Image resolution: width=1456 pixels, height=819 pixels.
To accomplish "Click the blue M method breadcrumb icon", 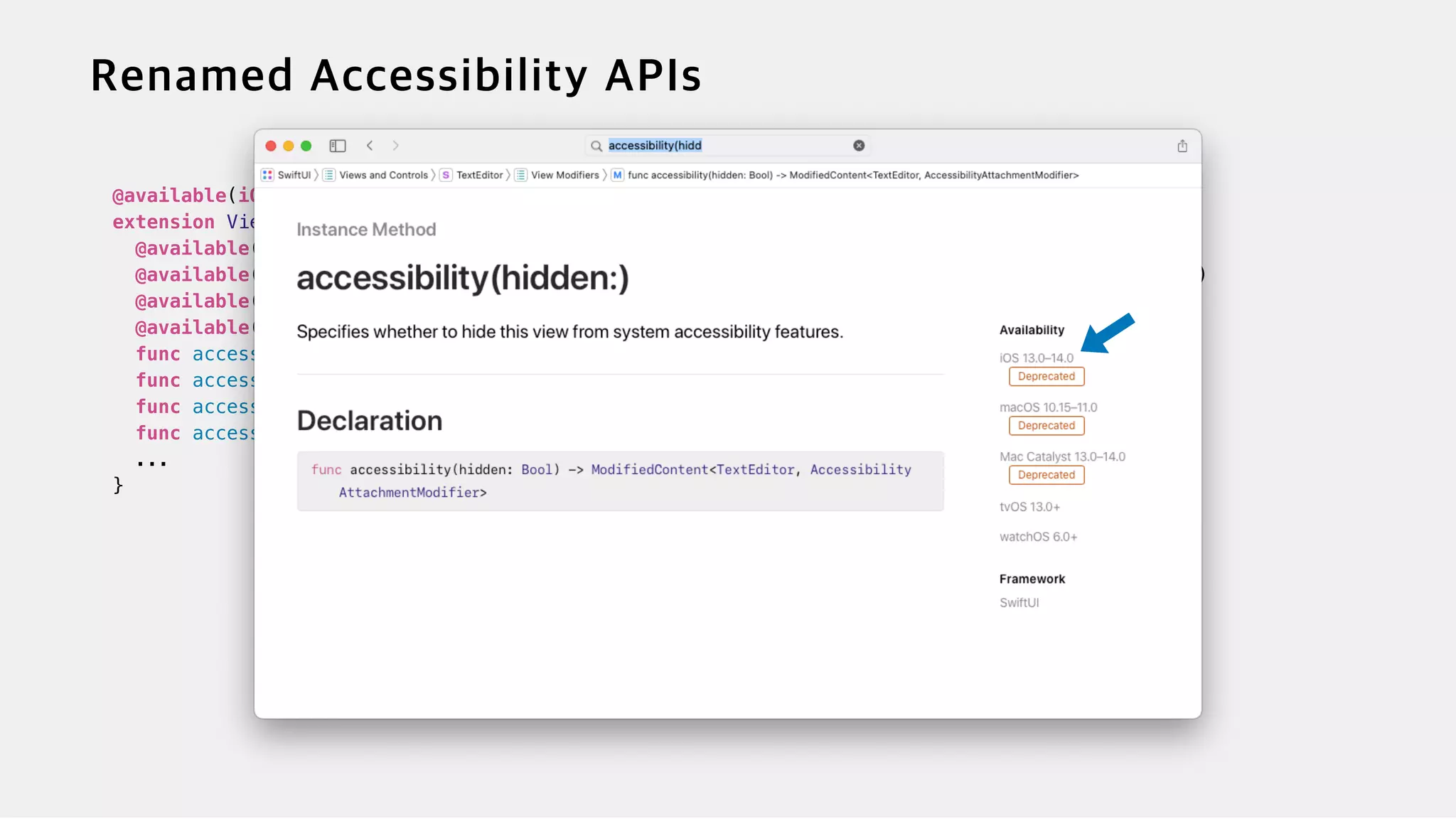I will point(617,175).
